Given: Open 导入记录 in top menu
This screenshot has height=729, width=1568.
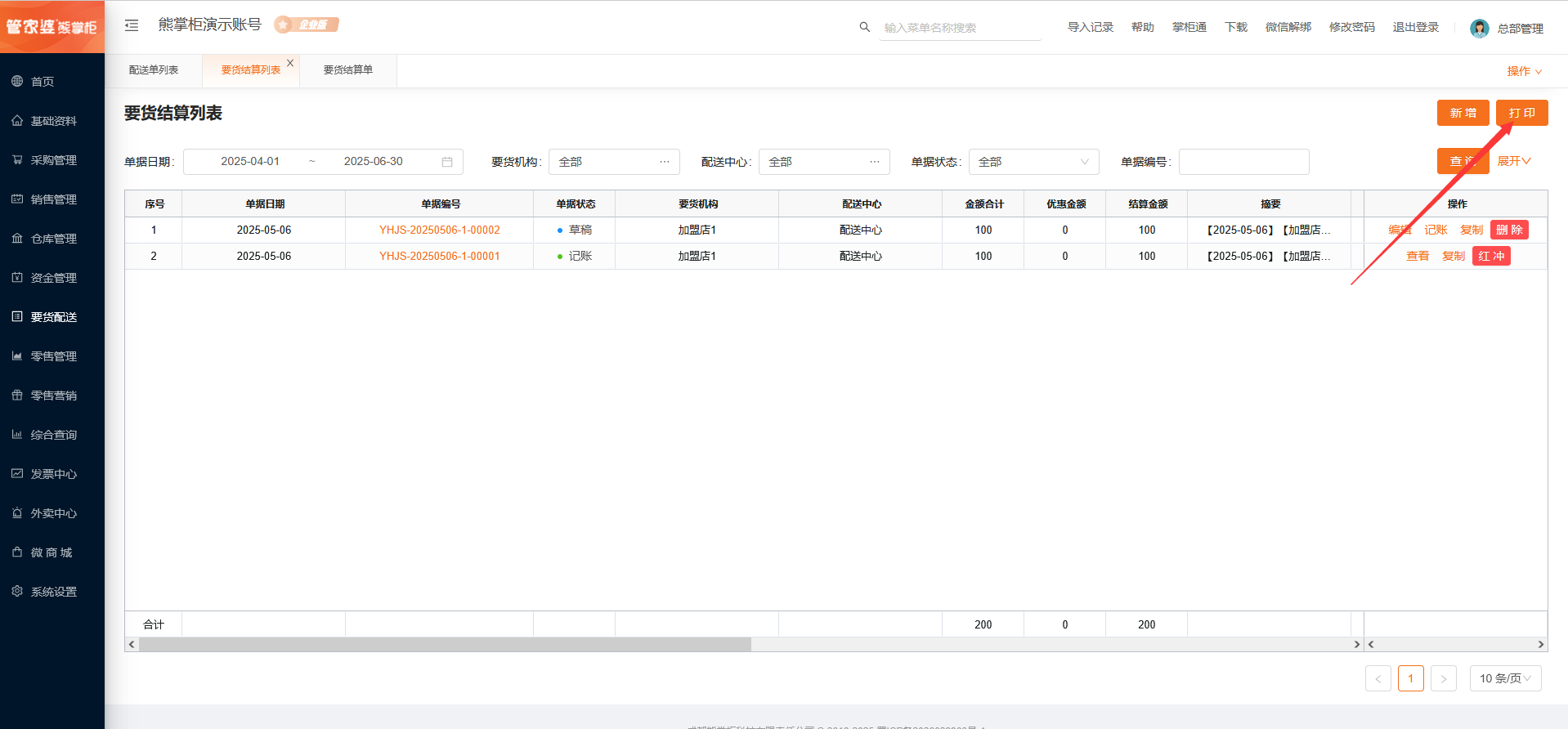Looking at the screenshot, I should click(x=1091, y=27).
